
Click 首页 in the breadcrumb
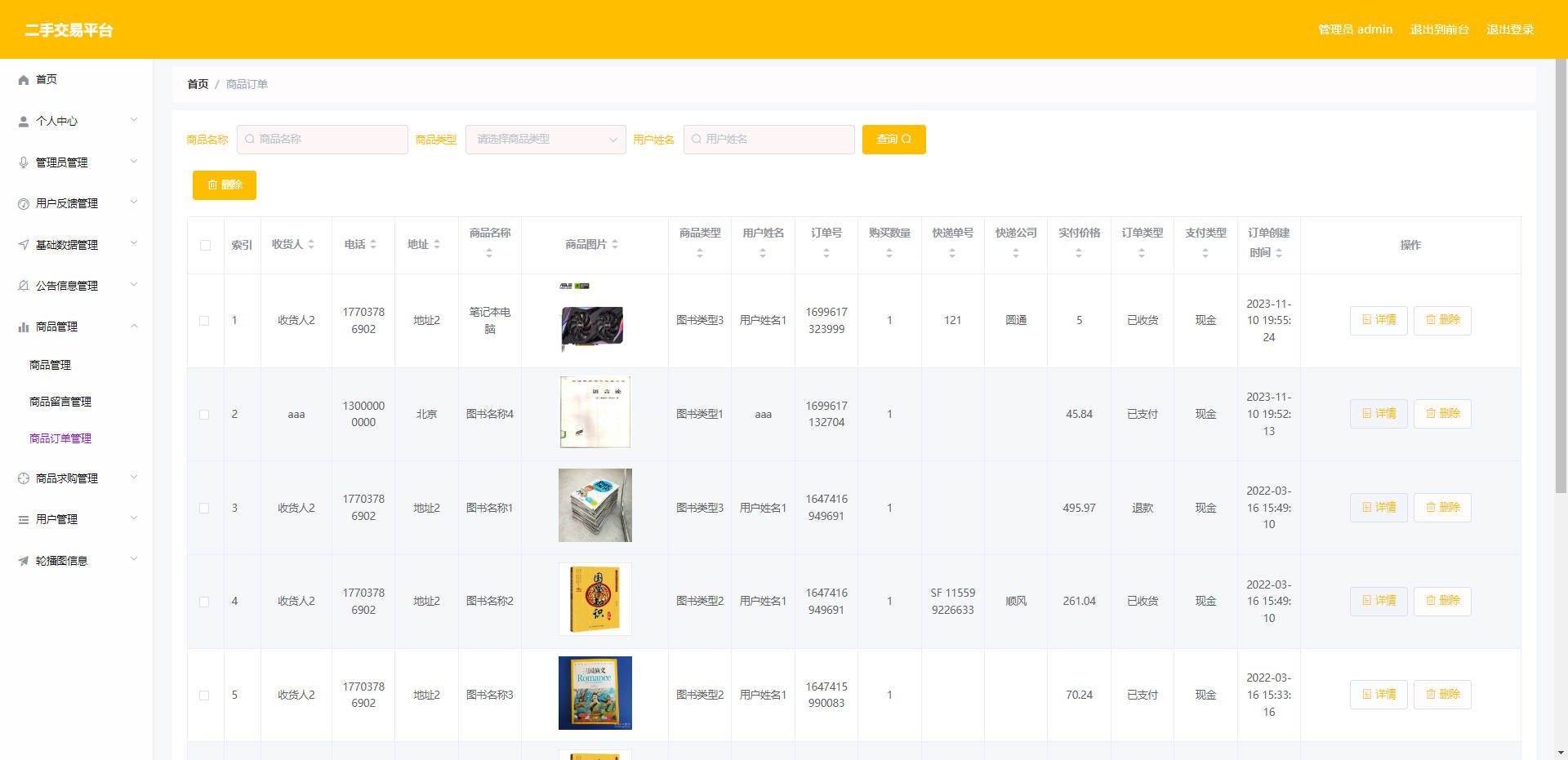coord(198,84)
